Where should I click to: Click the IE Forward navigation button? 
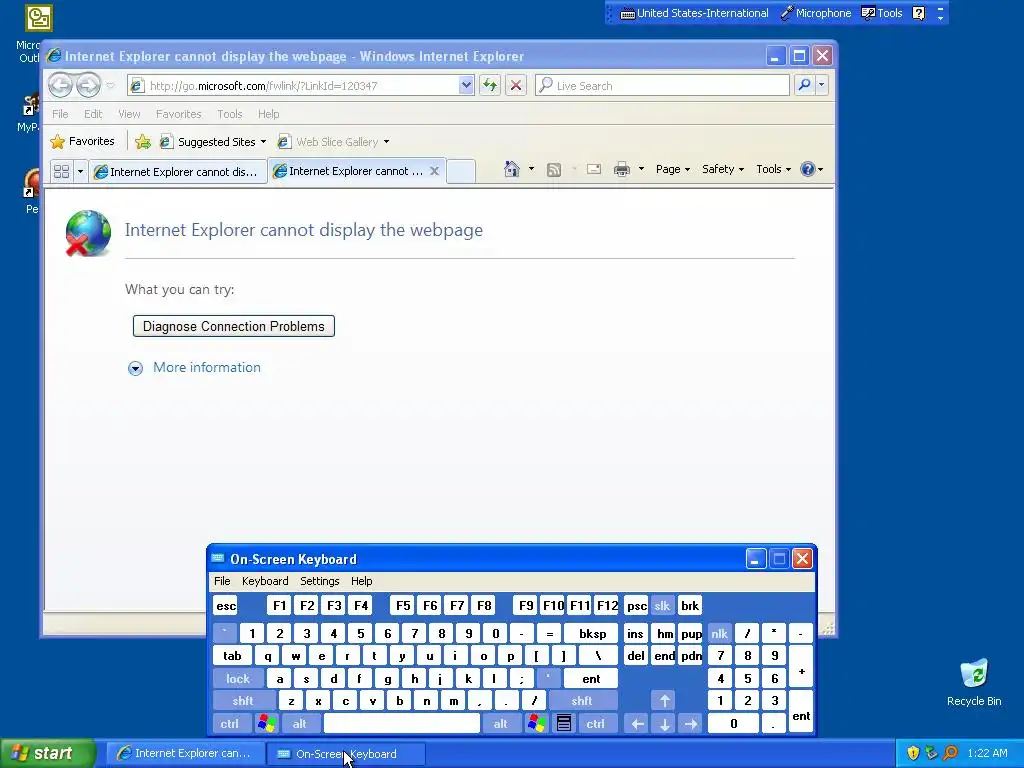[x=88, y=85]
